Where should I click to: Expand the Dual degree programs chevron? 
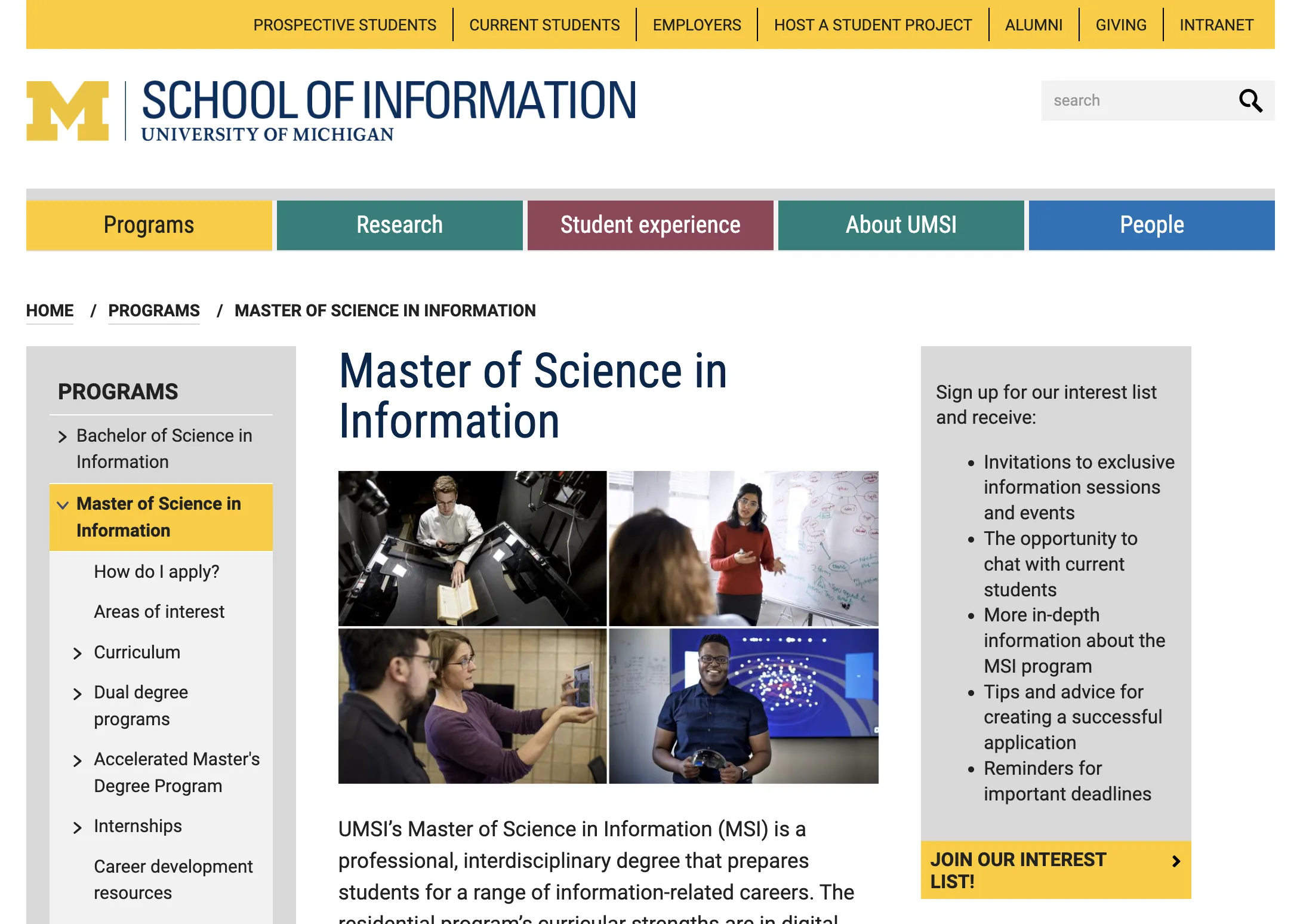pos(78,694)
